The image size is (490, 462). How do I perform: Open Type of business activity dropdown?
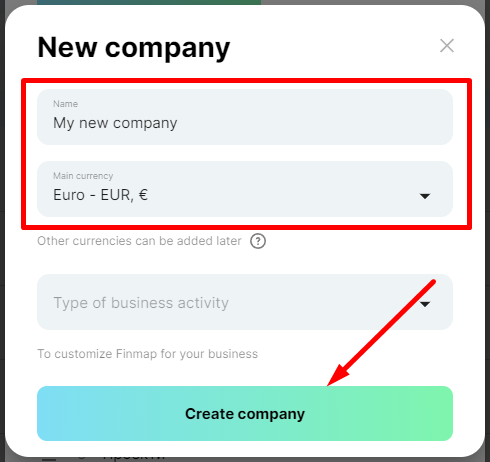(x=245, y=302)
